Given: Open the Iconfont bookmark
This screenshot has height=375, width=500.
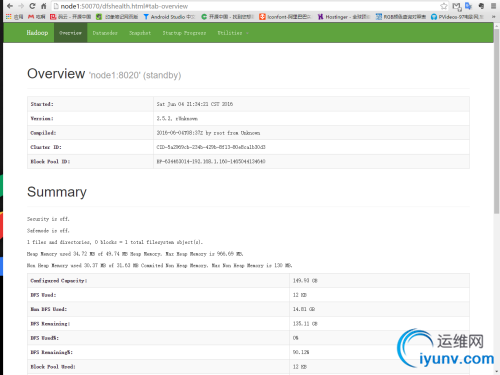Looking at the screenshot, I should (x=285, y=17).
